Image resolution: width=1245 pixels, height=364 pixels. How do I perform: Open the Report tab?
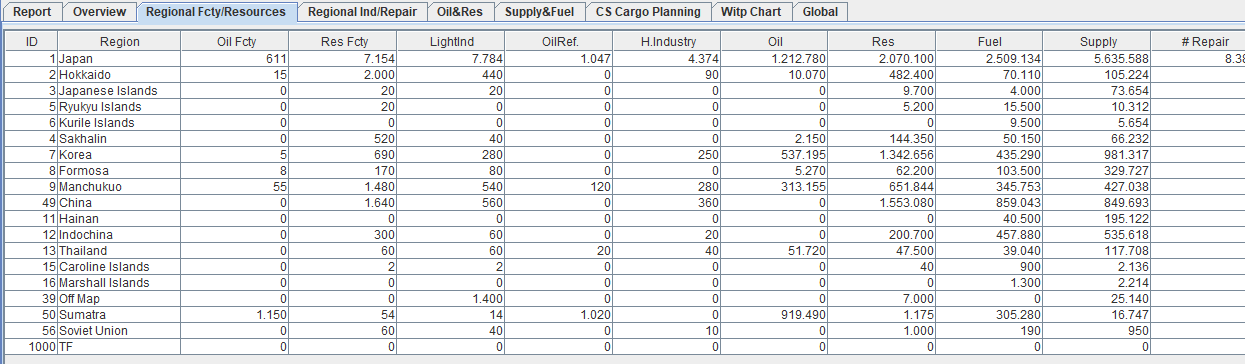click(x=32, y=12)
